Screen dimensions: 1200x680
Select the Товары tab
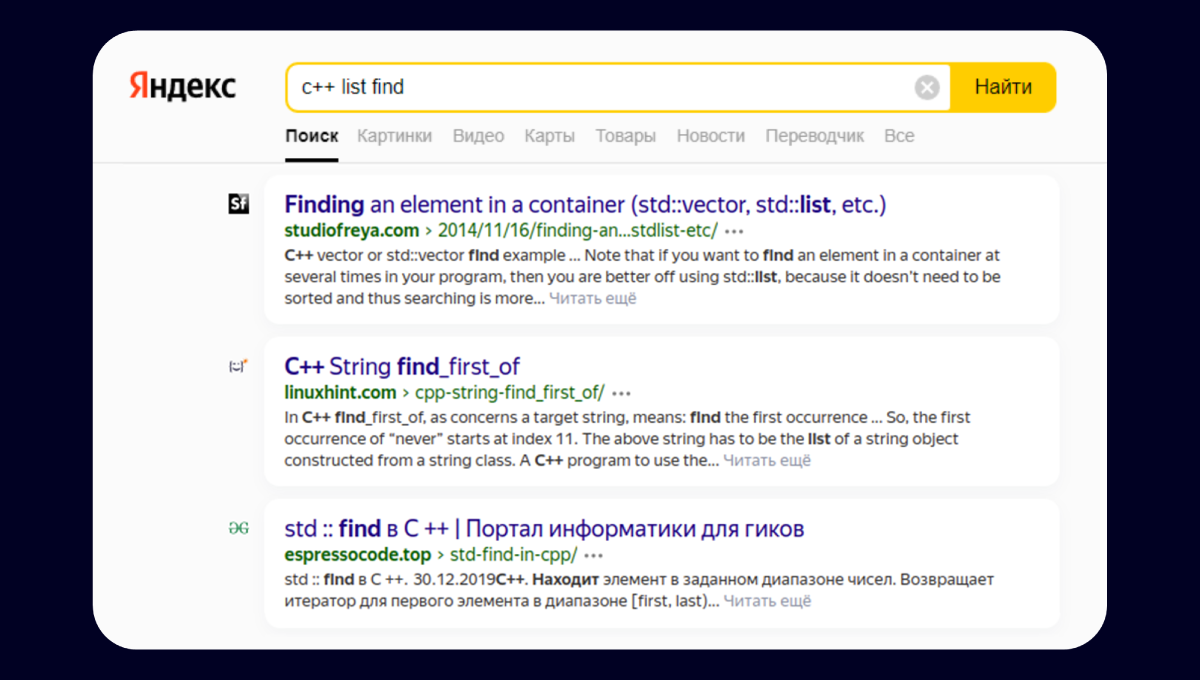(x=626, y=136)
